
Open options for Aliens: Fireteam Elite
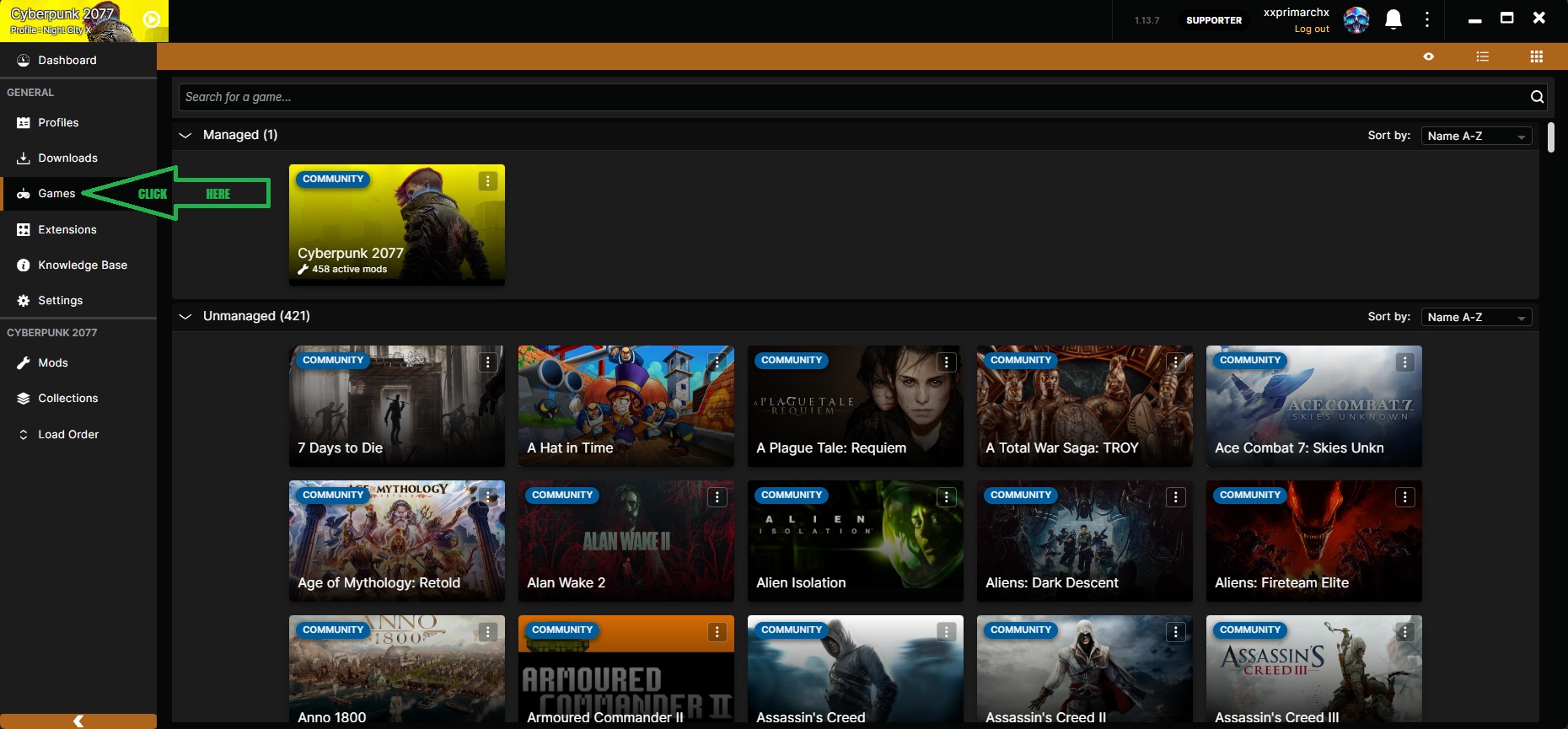[1405, 497]
